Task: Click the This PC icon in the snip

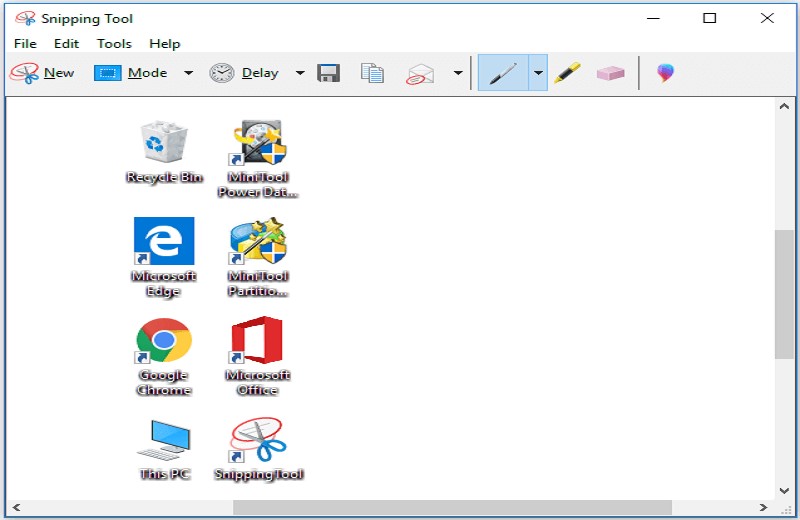Action: 164,440
